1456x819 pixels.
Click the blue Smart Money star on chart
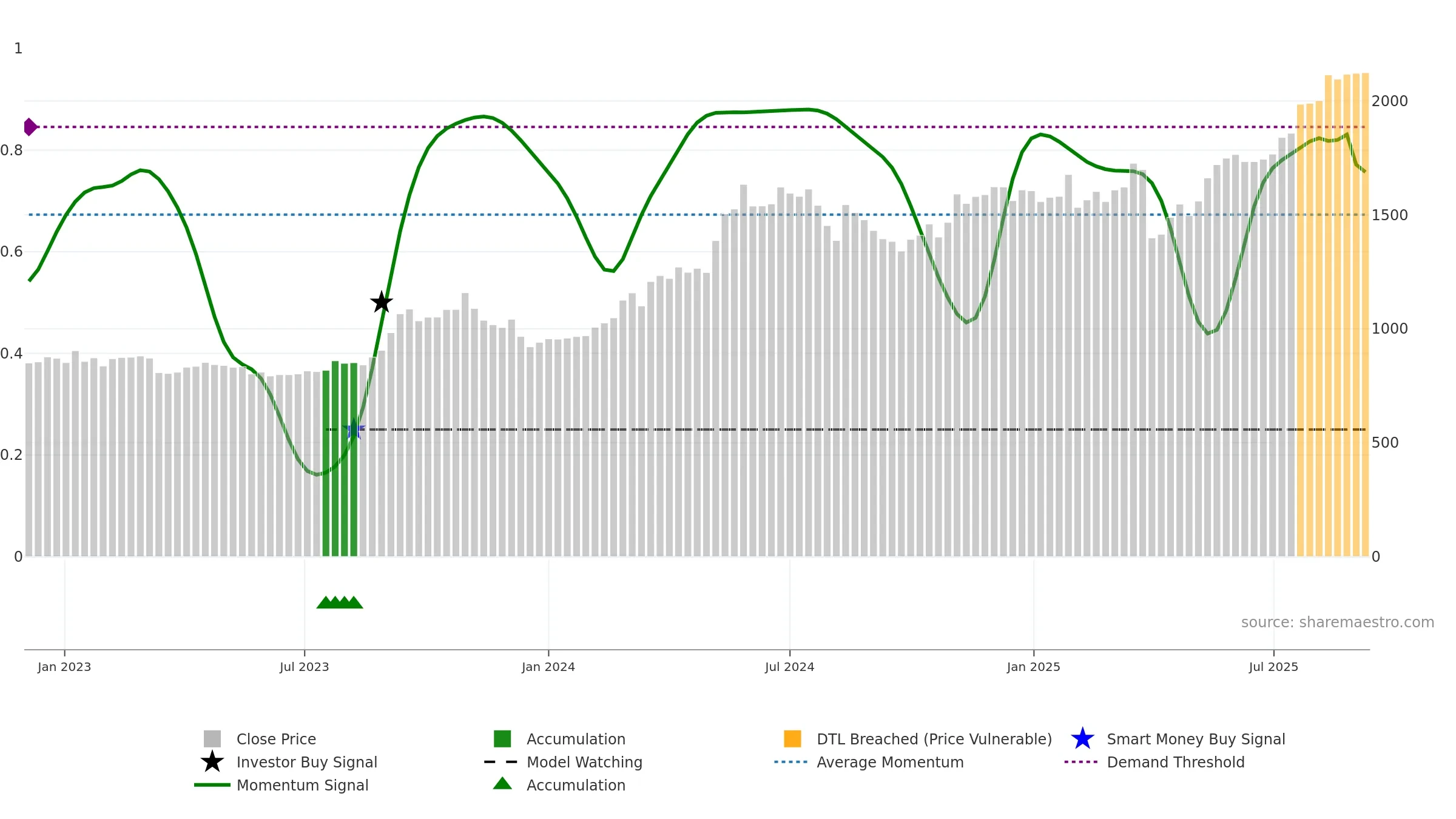(354, 429)
